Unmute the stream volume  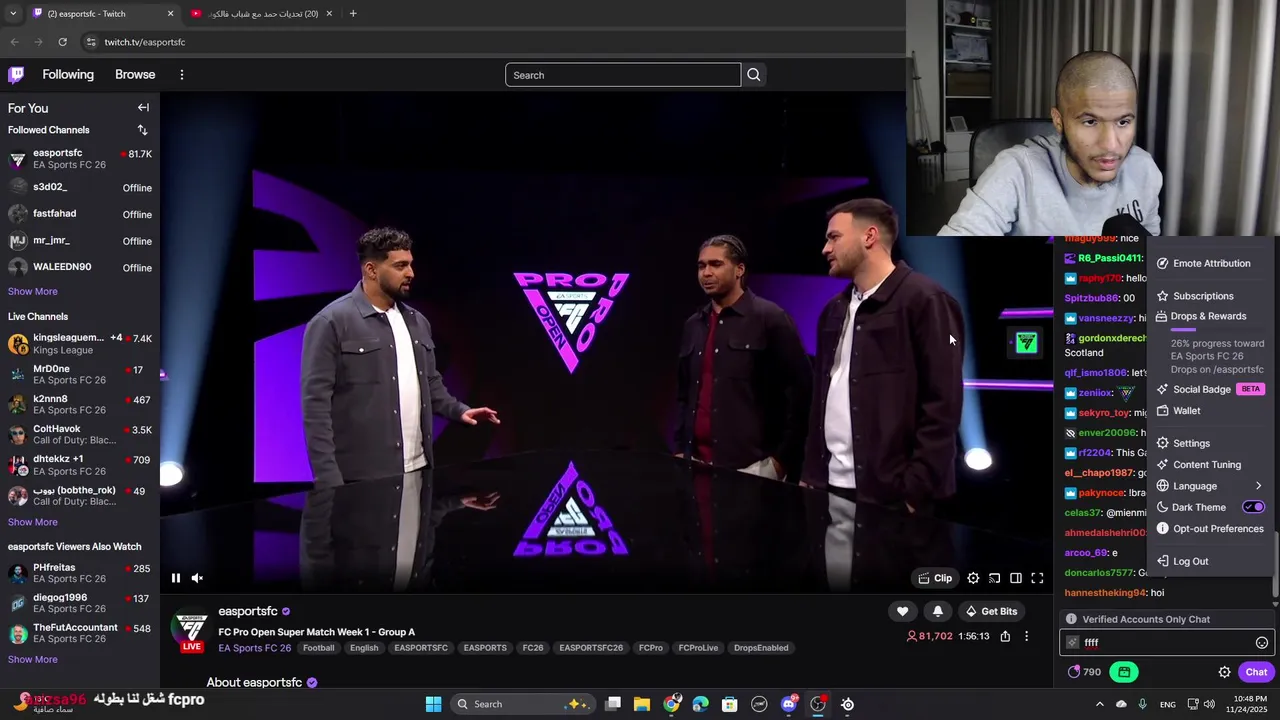(x=197, y=578)
